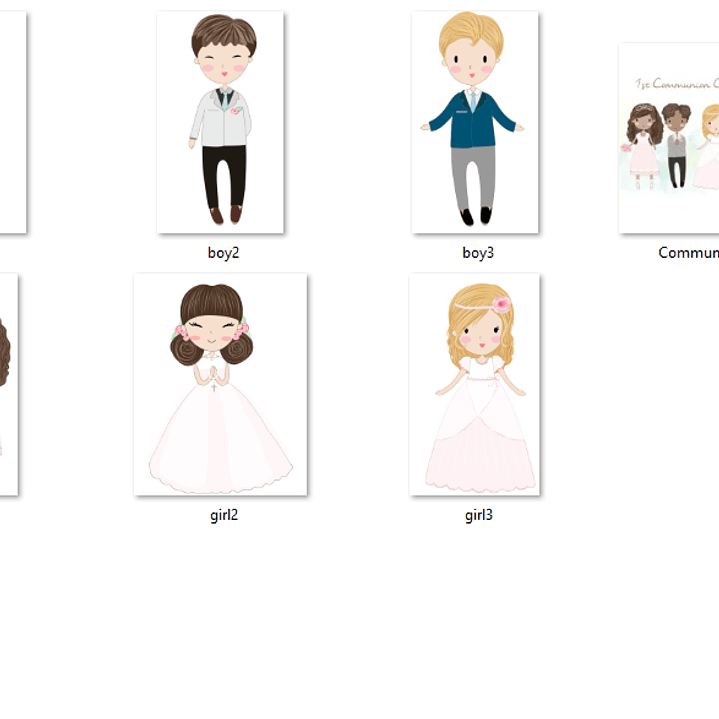Select the girl2 image thumbnail

tap(220, 385)
